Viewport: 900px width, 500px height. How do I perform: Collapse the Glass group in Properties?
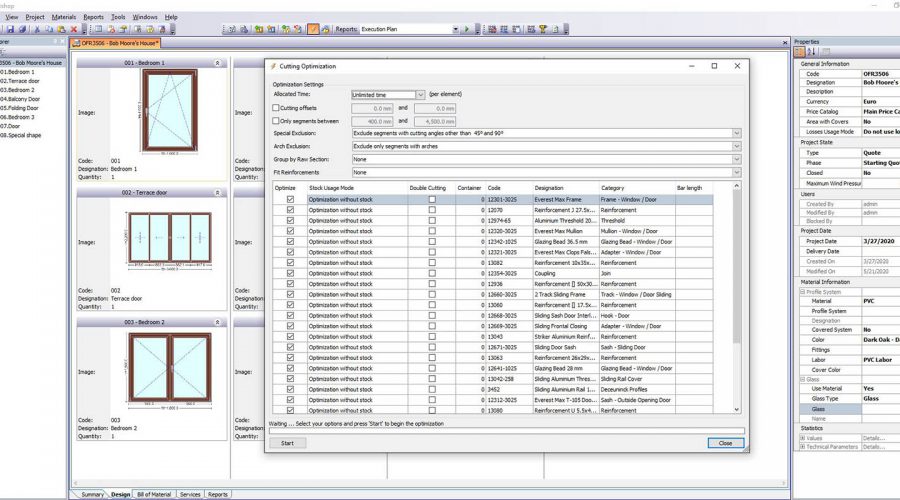[802, 379]
